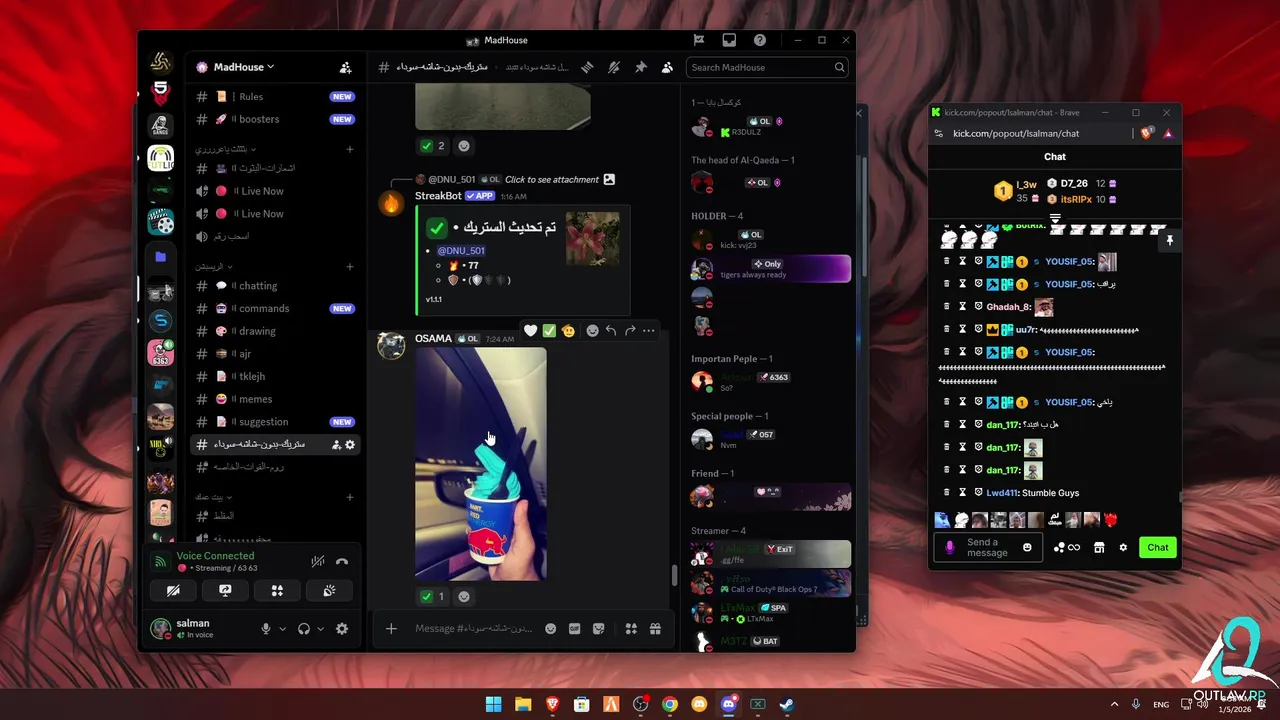Open flower thumbnail in StreakBot embed

tap(592, 239)
